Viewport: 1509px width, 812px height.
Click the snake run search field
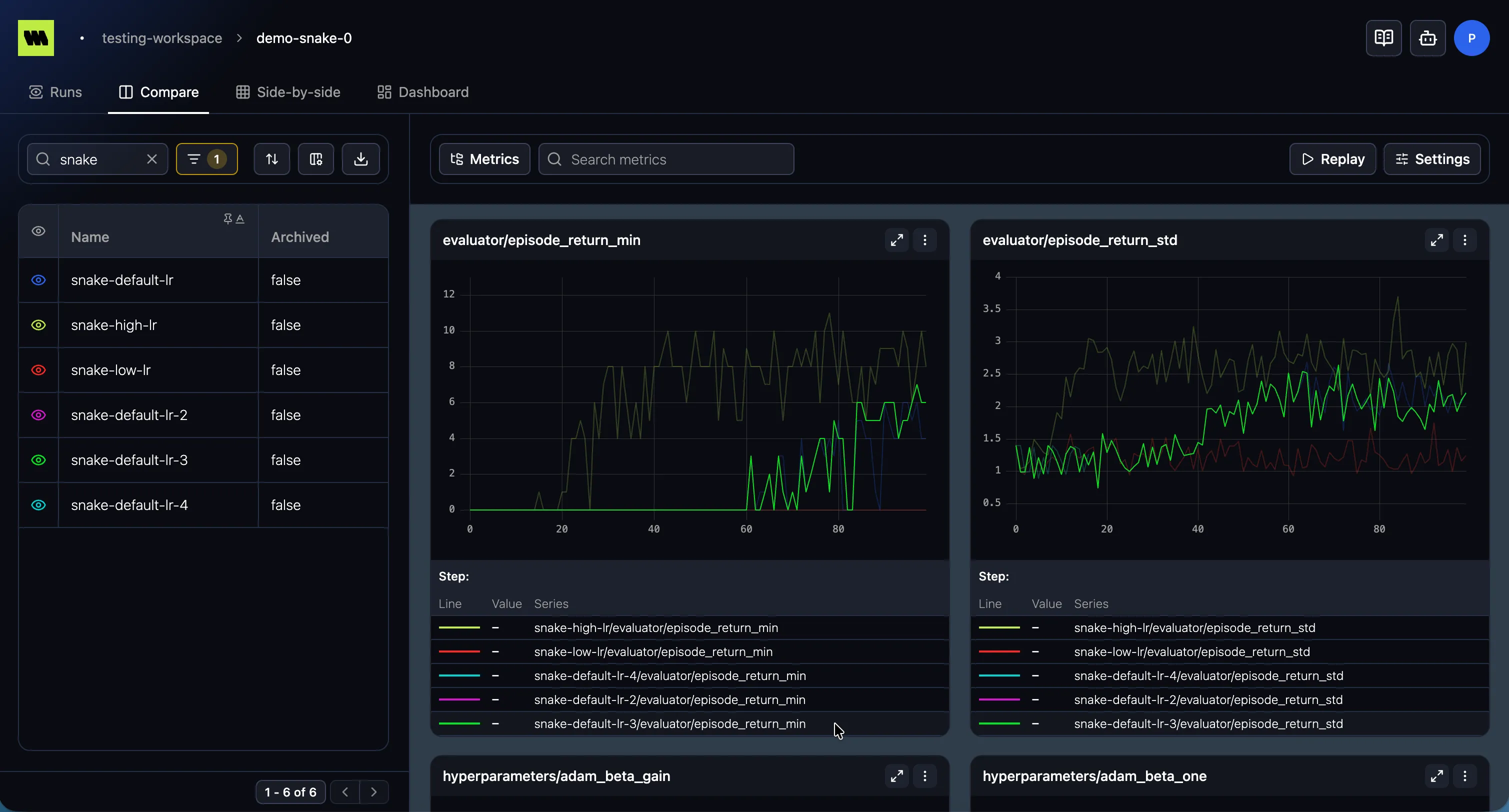[x=97, y=159]
